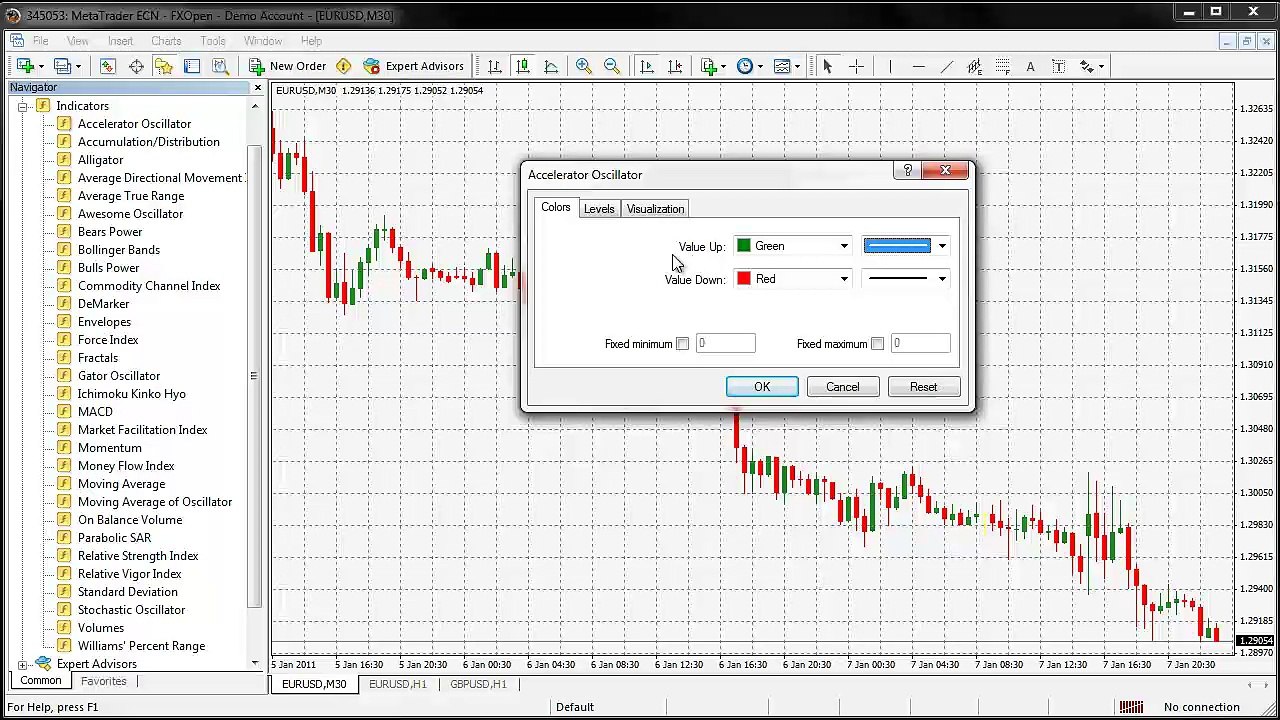Select the Text Label tool
Image resolution: width=1280 pixels, height=720 pixels.
[1058, 66]
